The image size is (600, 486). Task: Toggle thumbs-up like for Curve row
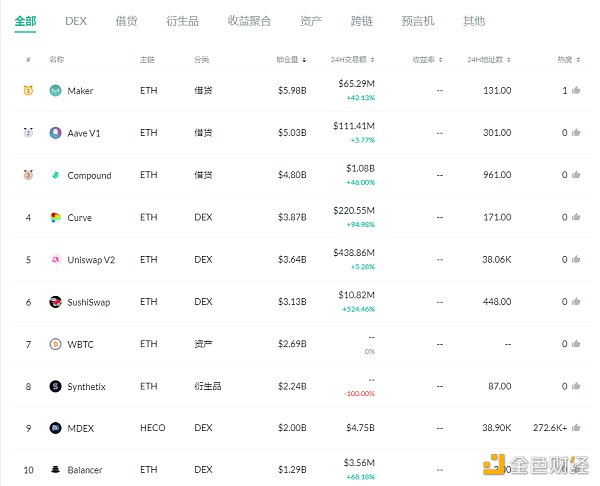(x=576, y=217)
